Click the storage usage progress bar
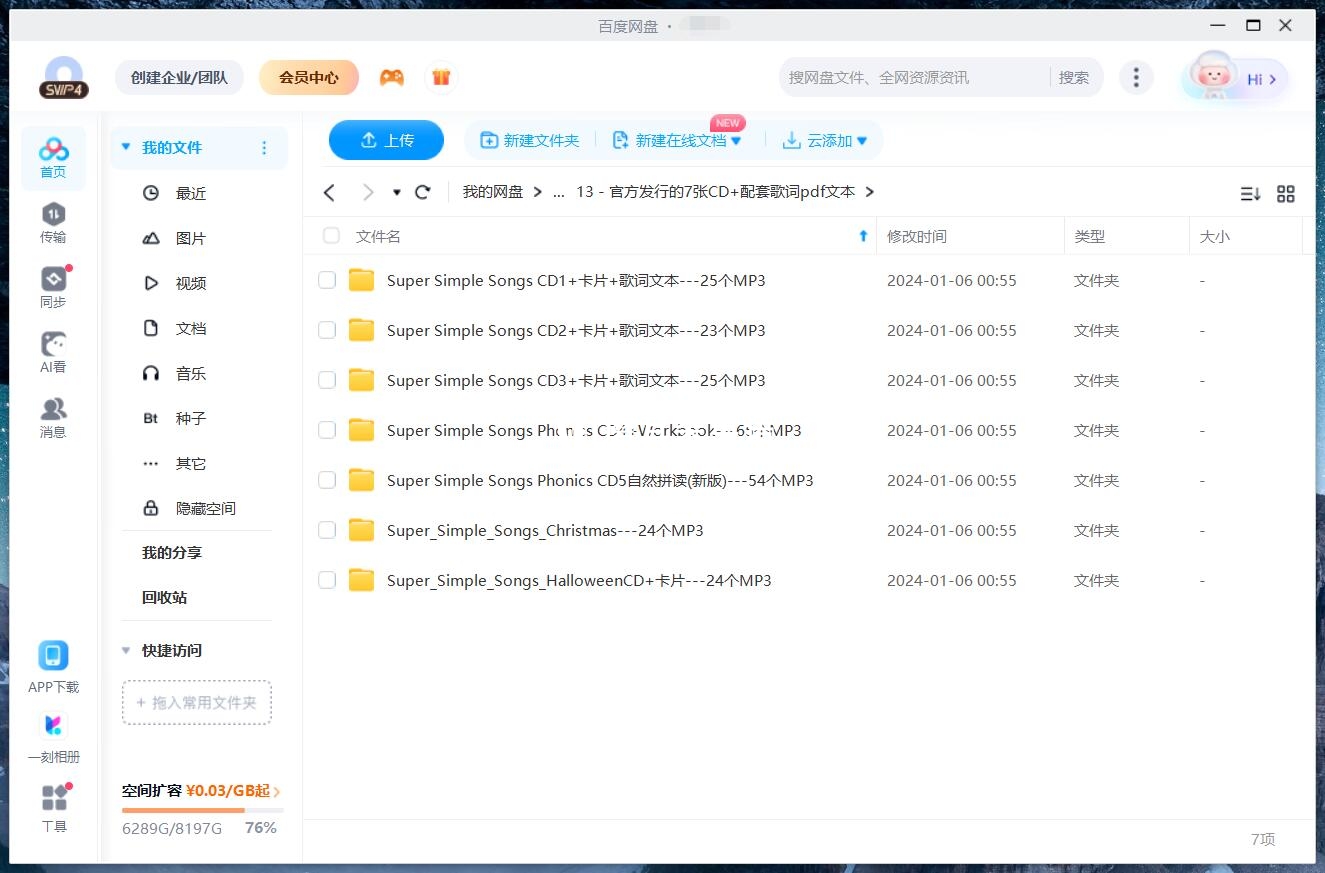 200,810
